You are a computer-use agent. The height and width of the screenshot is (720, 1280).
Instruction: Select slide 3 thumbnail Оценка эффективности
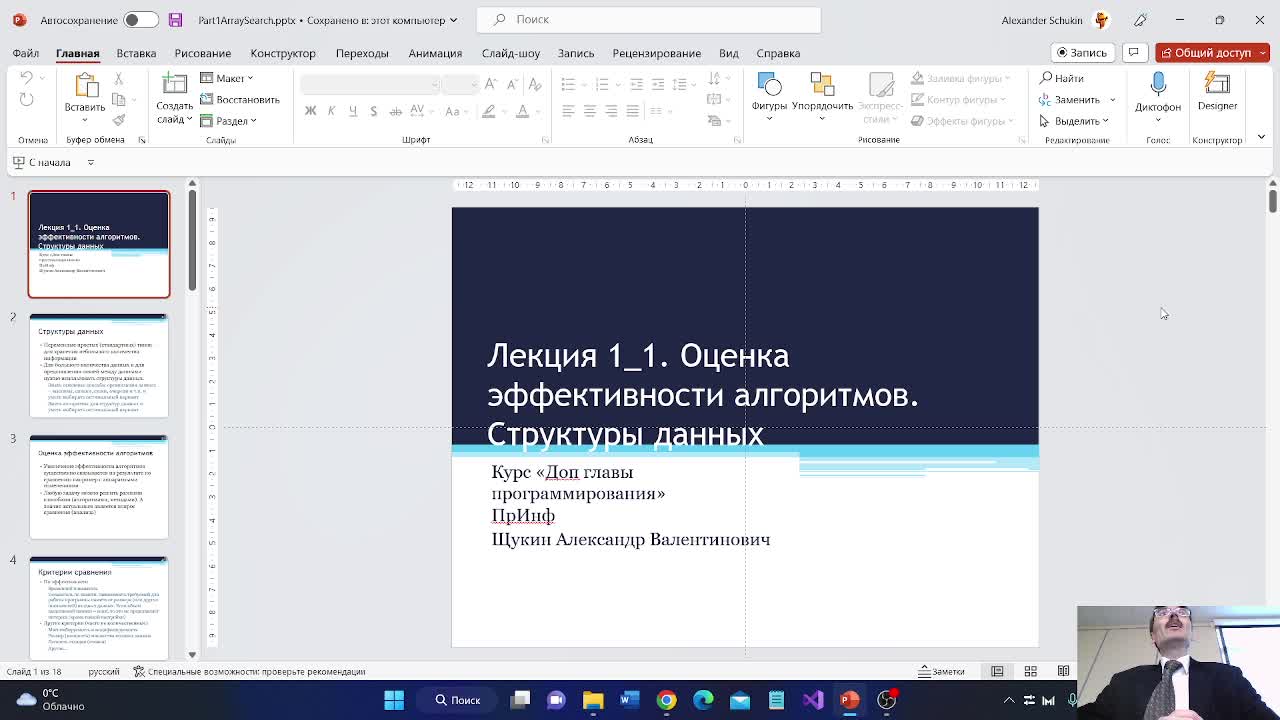99,487
